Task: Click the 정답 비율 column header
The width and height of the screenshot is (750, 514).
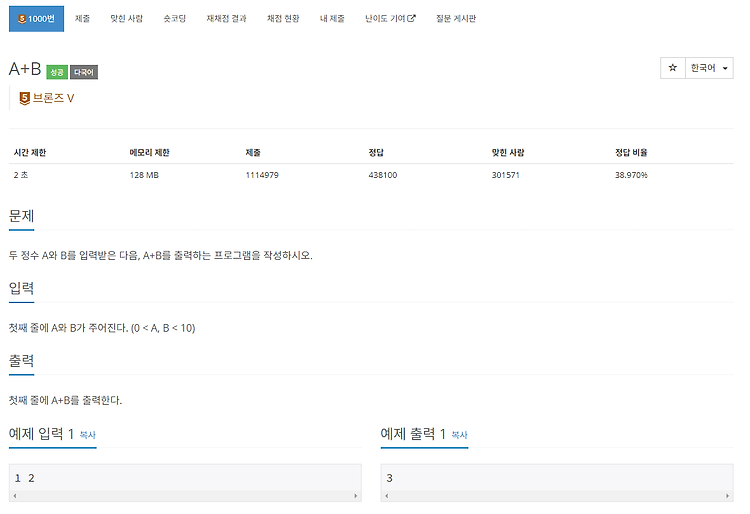Action: coord(631,153)
